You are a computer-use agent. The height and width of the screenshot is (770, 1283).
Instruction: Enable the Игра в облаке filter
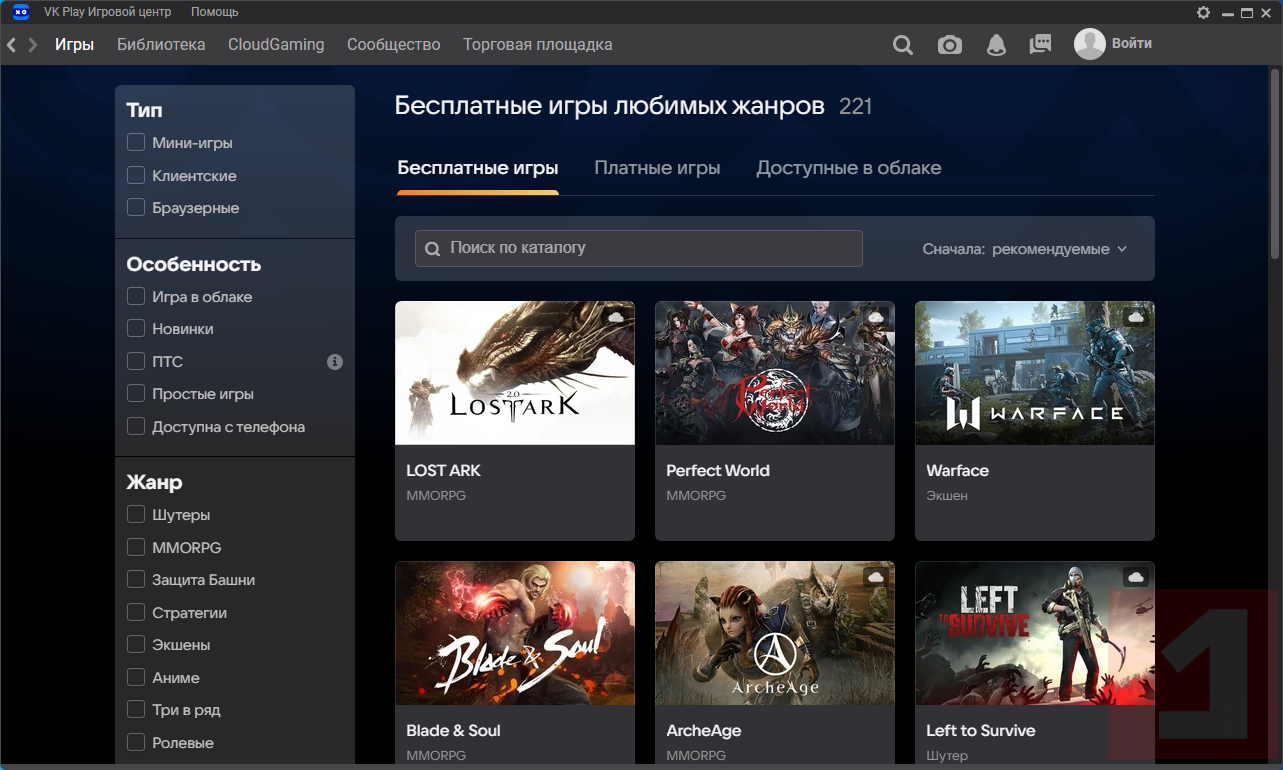(x=136, y=297)
